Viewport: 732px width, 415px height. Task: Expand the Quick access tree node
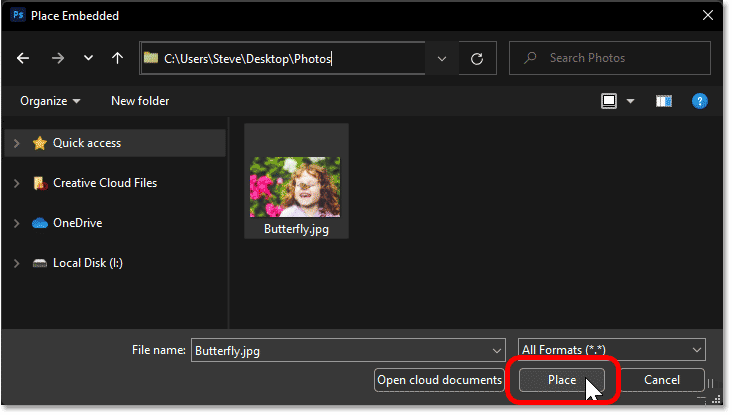click(x=15, y=143)
